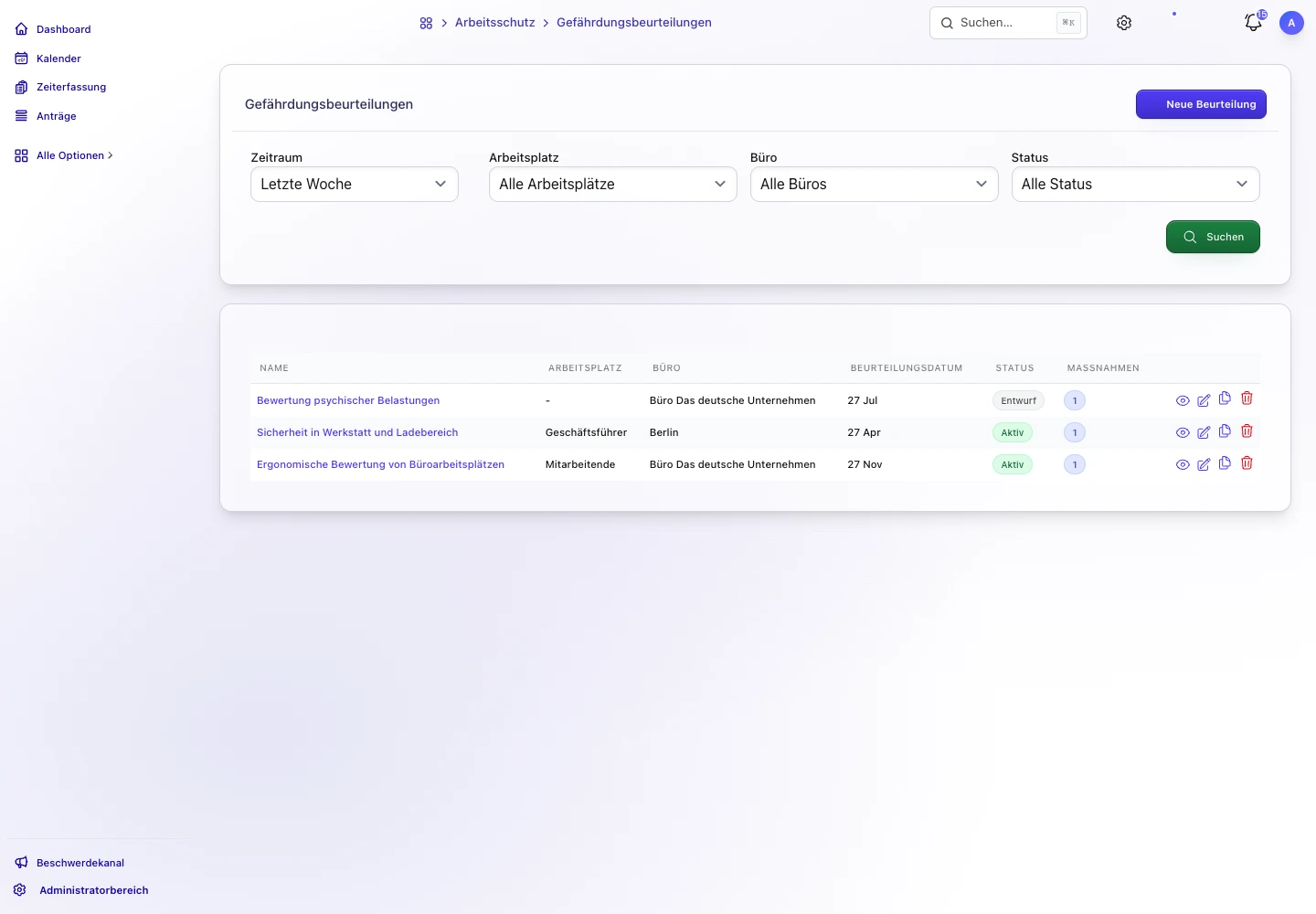View Sicherheit in Werkstatt row eye icon
Viewport: 1316px width, 914px height.
pos(1183,433)
